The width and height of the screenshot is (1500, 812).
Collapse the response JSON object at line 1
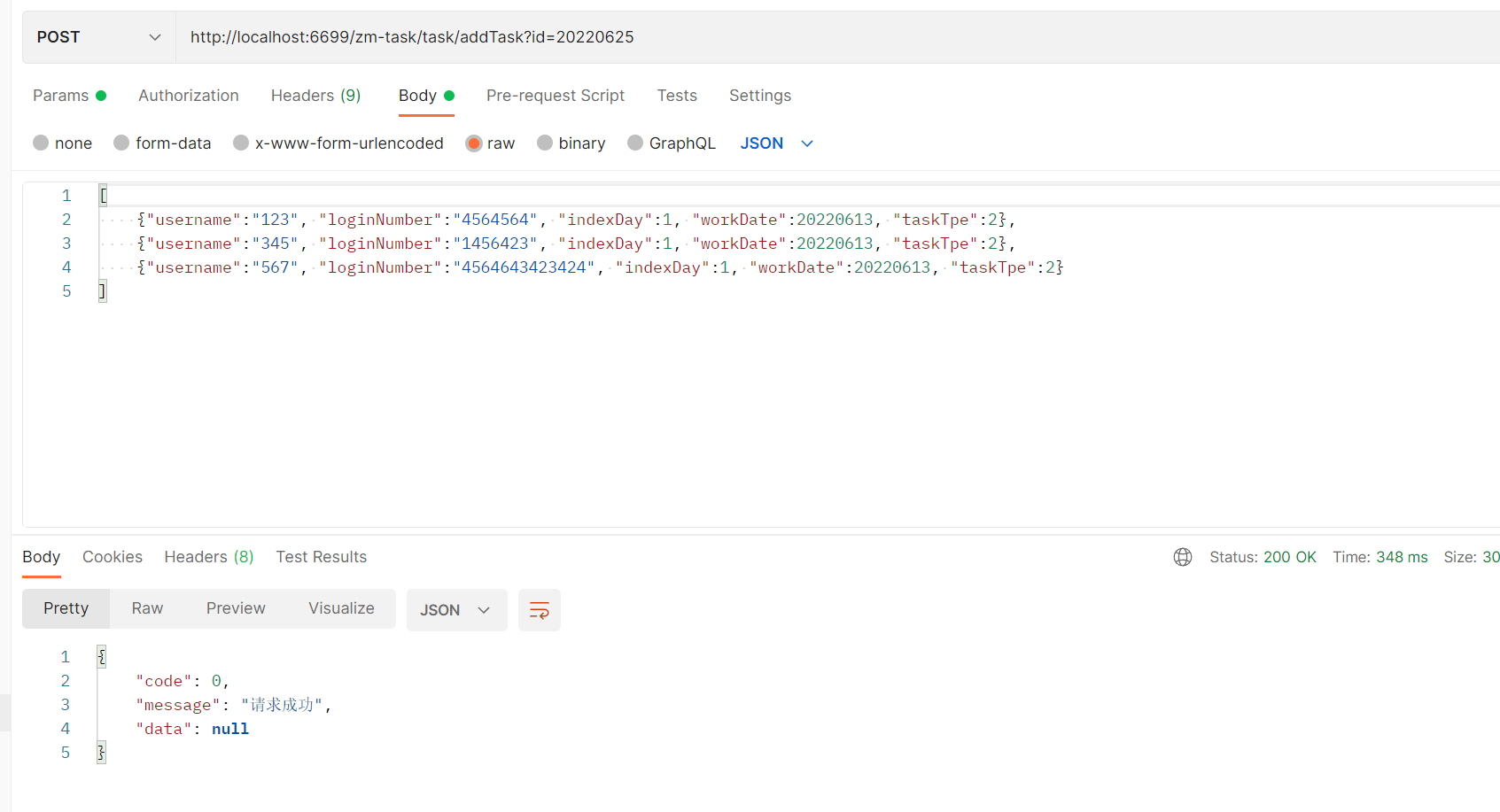(x=102, y=657)
